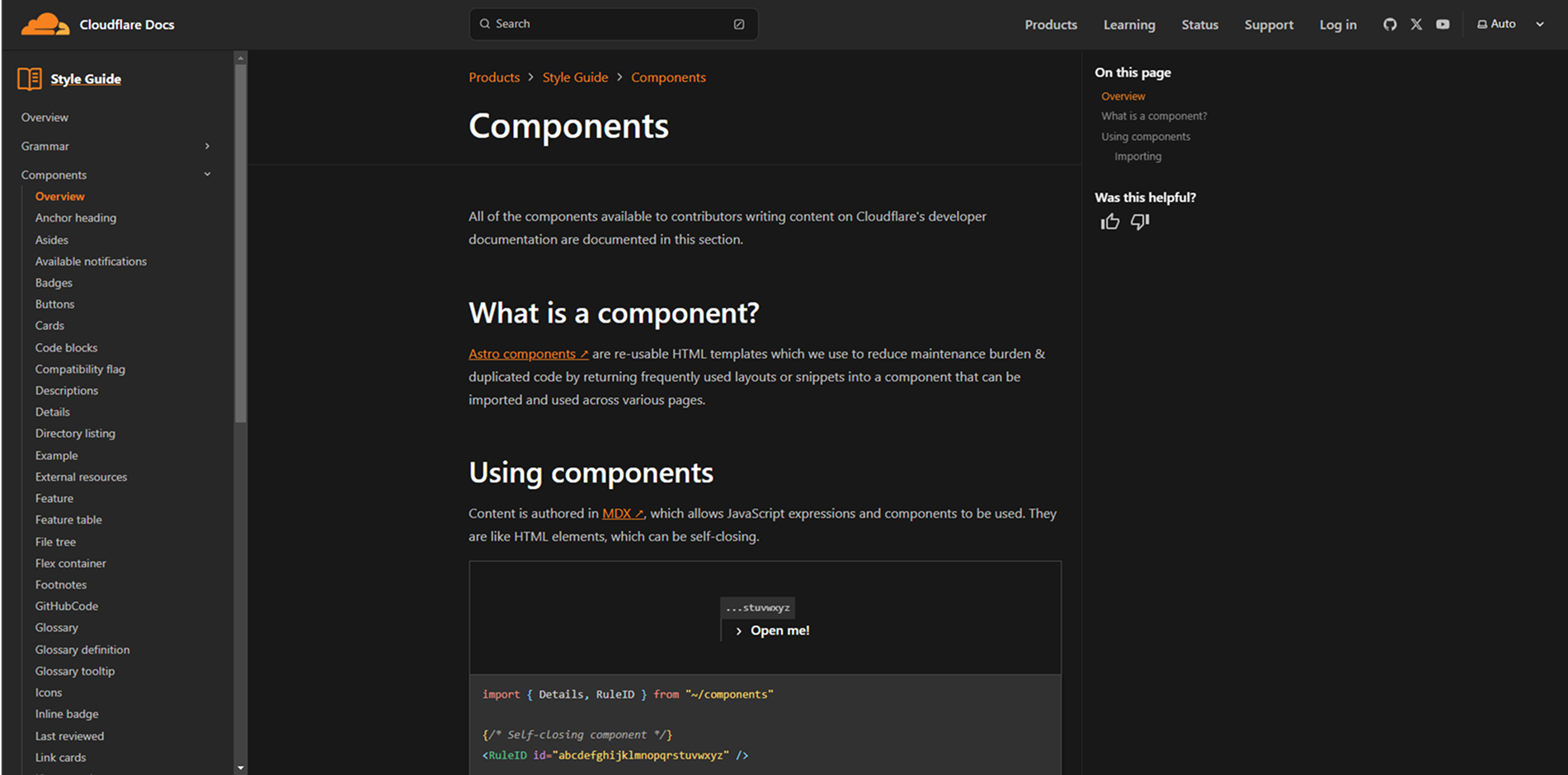This screenshot has height=775, width=1568.
Task: Open the Style Guide sidebar heading link
Action: 86,79
